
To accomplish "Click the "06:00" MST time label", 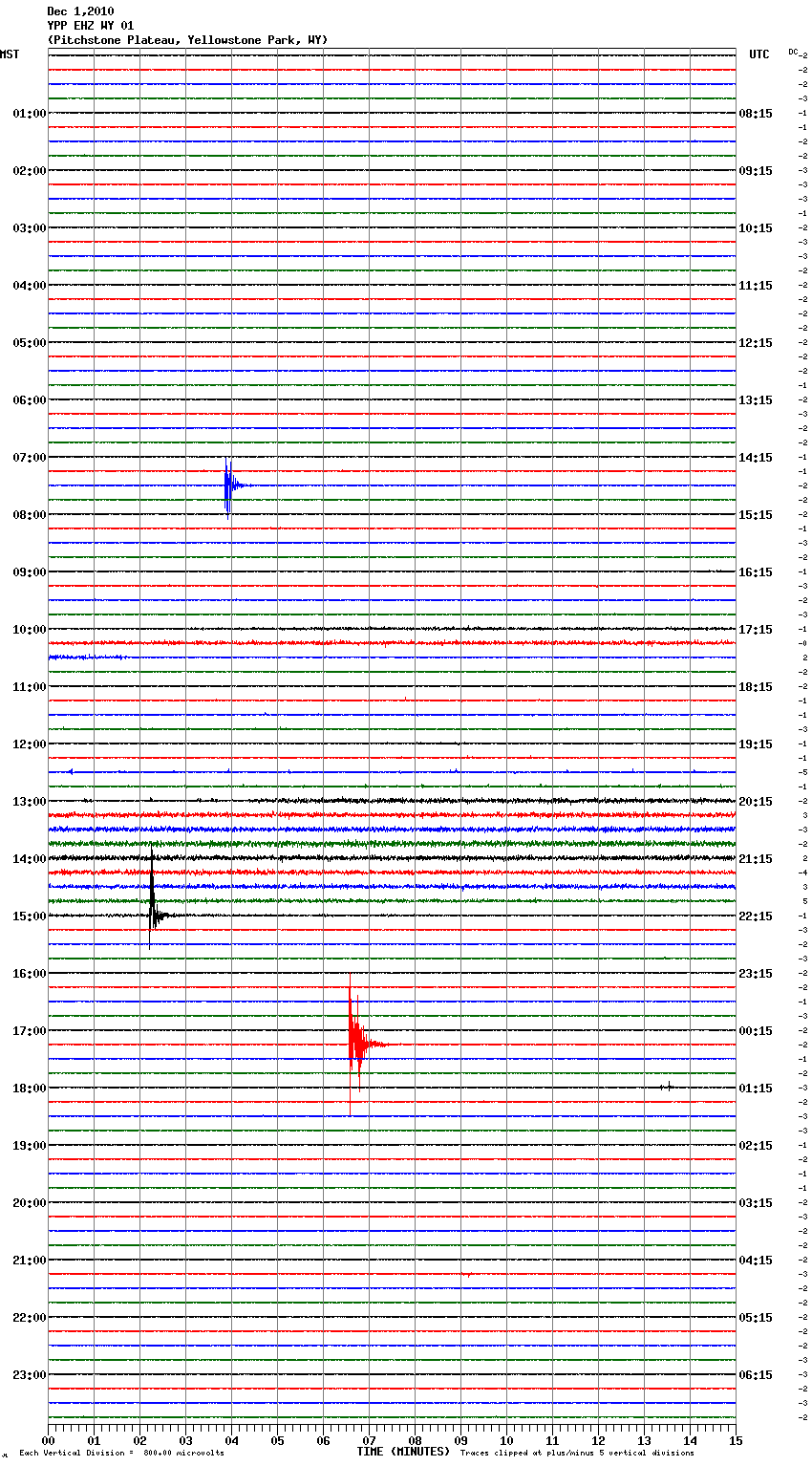I will coord(29,400).
